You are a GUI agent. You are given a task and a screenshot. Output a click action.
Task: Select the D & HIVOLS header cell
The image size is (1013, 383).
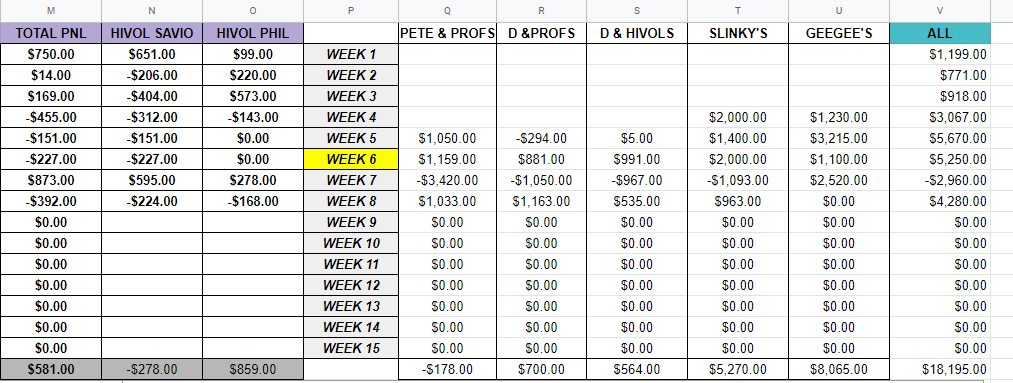click(x=637, y=34)
